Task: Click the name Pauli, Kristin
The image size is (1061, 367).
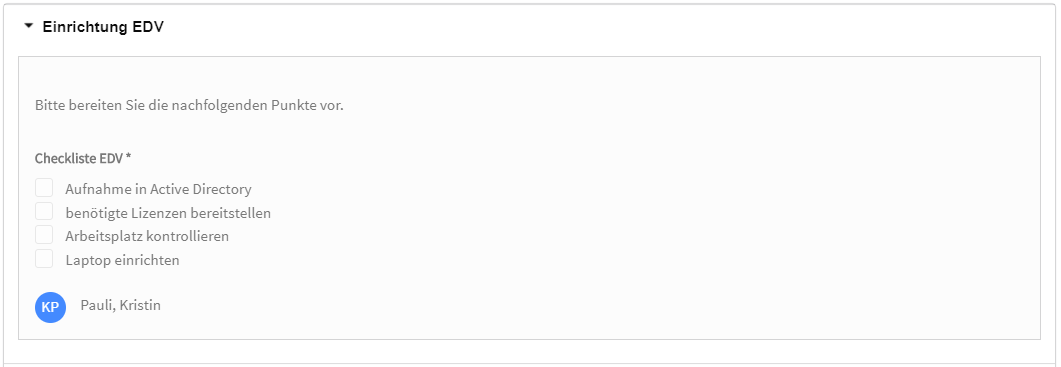Action: (x=120, y=305)
